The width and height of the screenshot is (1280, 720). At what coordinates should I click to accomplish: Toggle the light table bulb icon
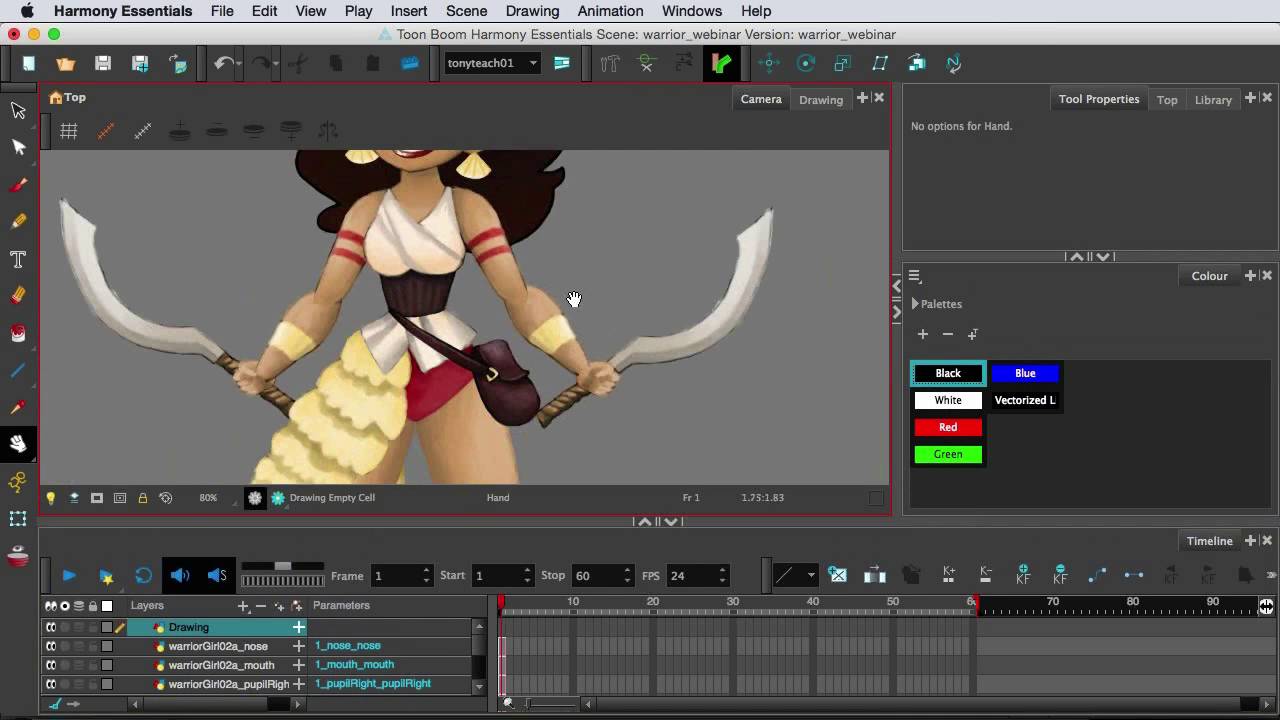[x=50, y=498]
